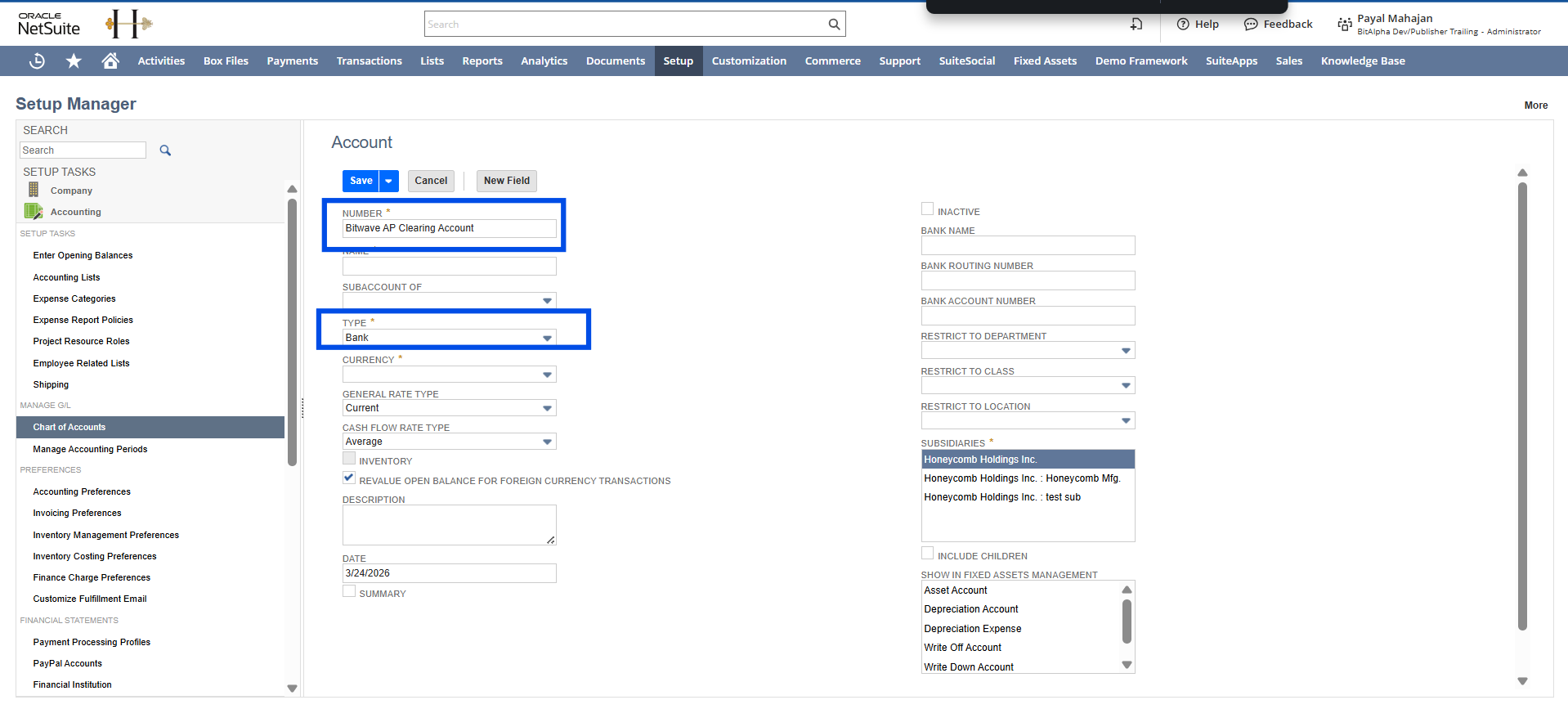
Task: Open the Fixed Assets menu
Action: tap(1045, 61)
